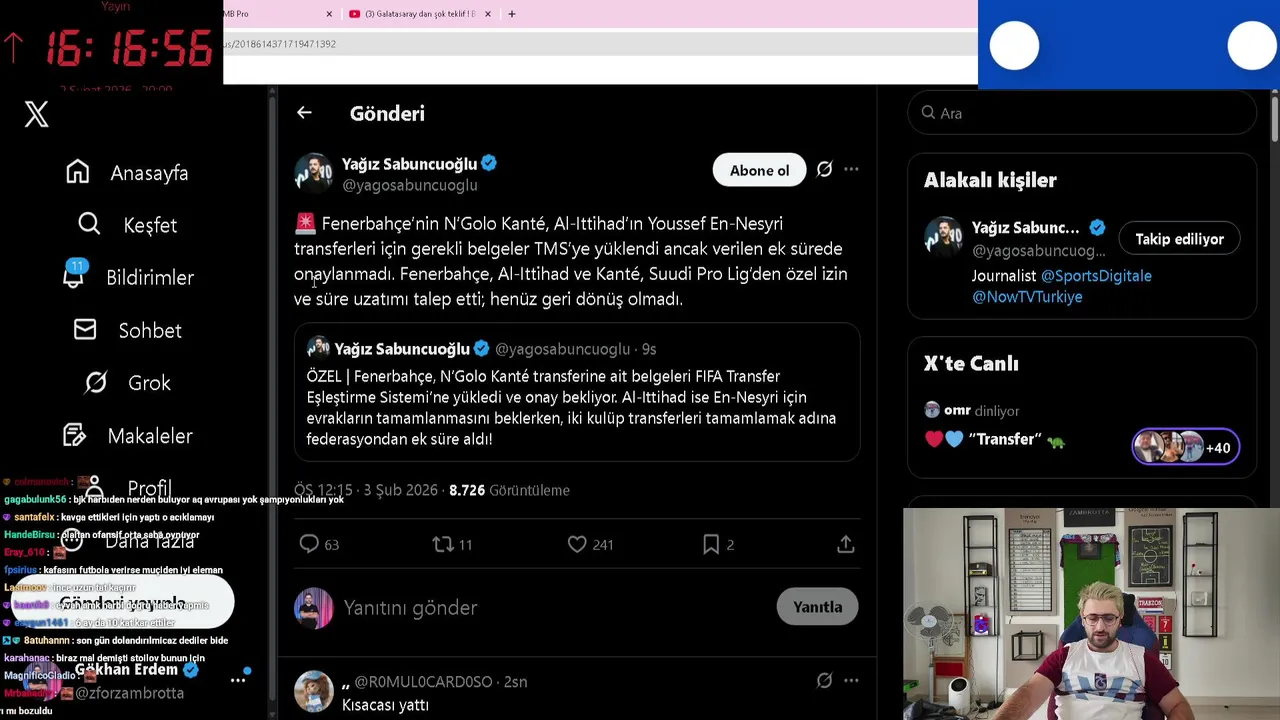The height and width of the screenshot is (720, 1280).
Task: Click the repost icon showing 11
Action: [442, 544]
